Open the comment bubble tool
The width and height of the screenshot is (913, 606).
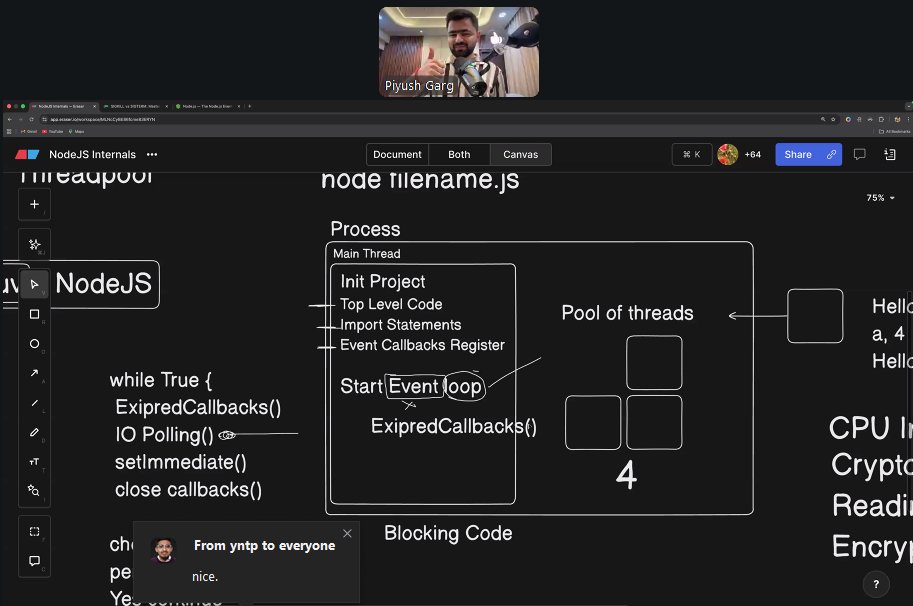click(x=34, y=560)
